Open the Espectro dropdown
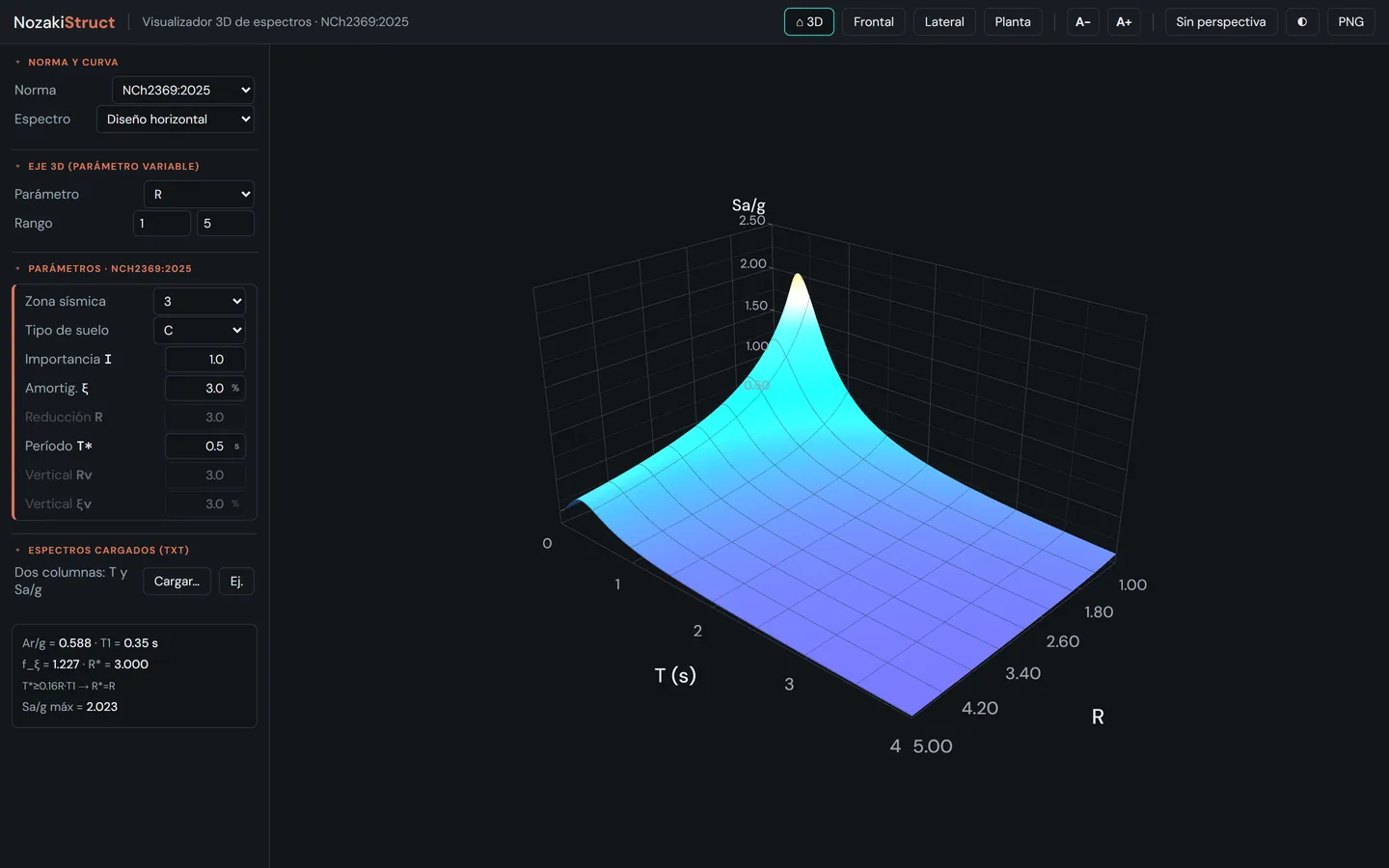The height and width of the screenshot is (868, 1389). coord(176,119)
